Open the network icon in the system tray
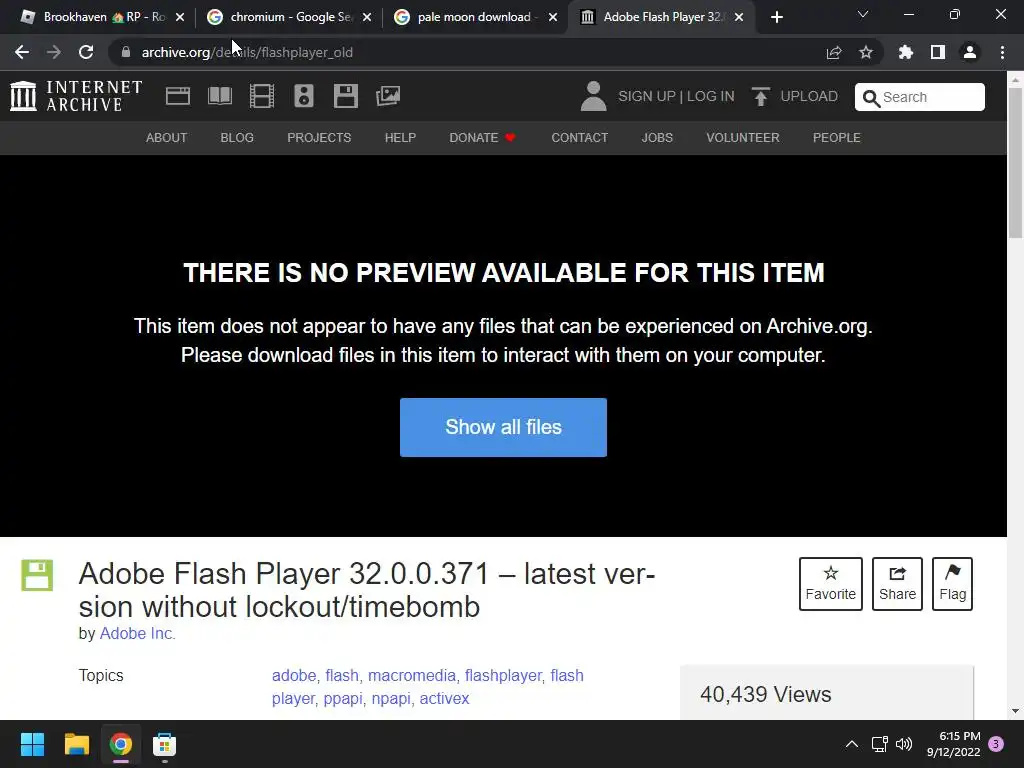The image size is (1024, 768). (879, 744)
